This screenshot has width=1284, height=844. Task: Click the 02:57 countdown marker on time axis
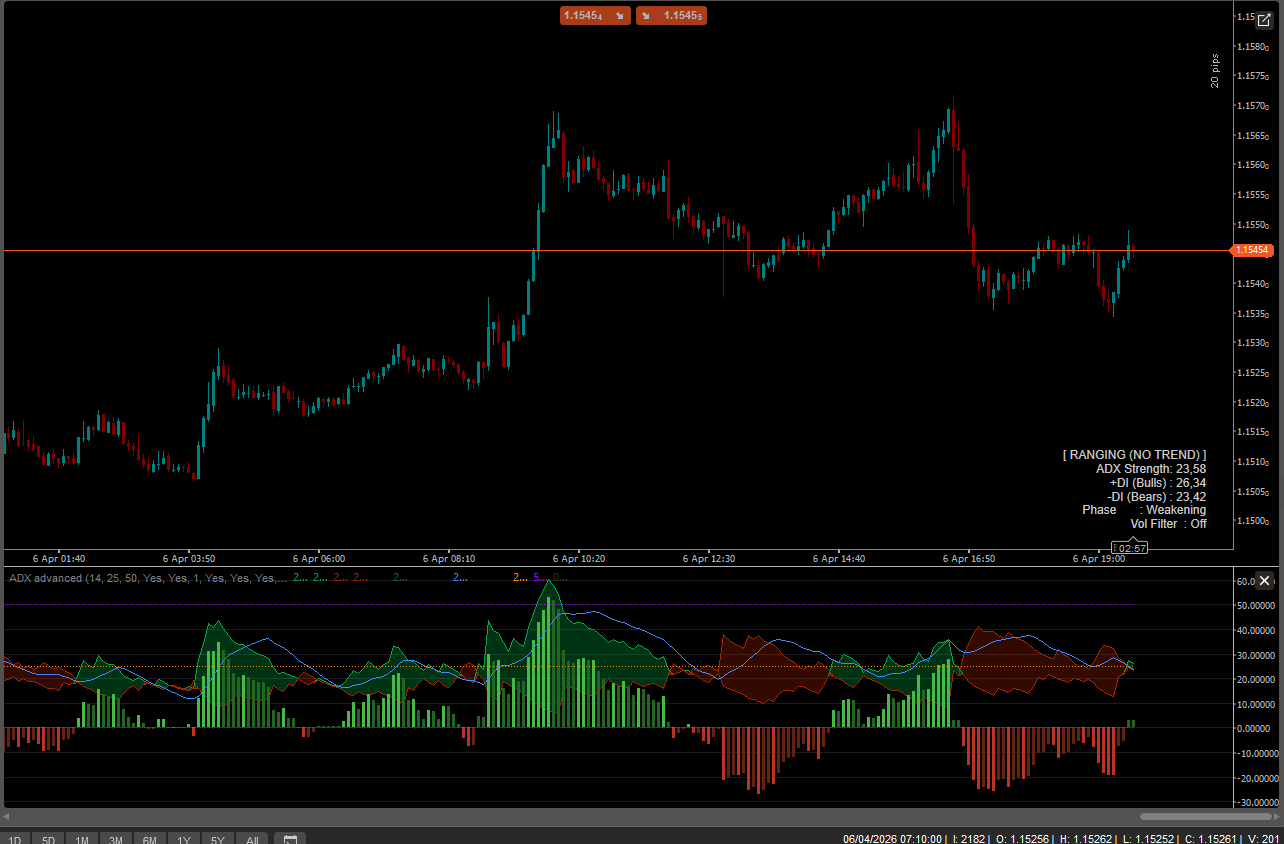coord(1129,548)
